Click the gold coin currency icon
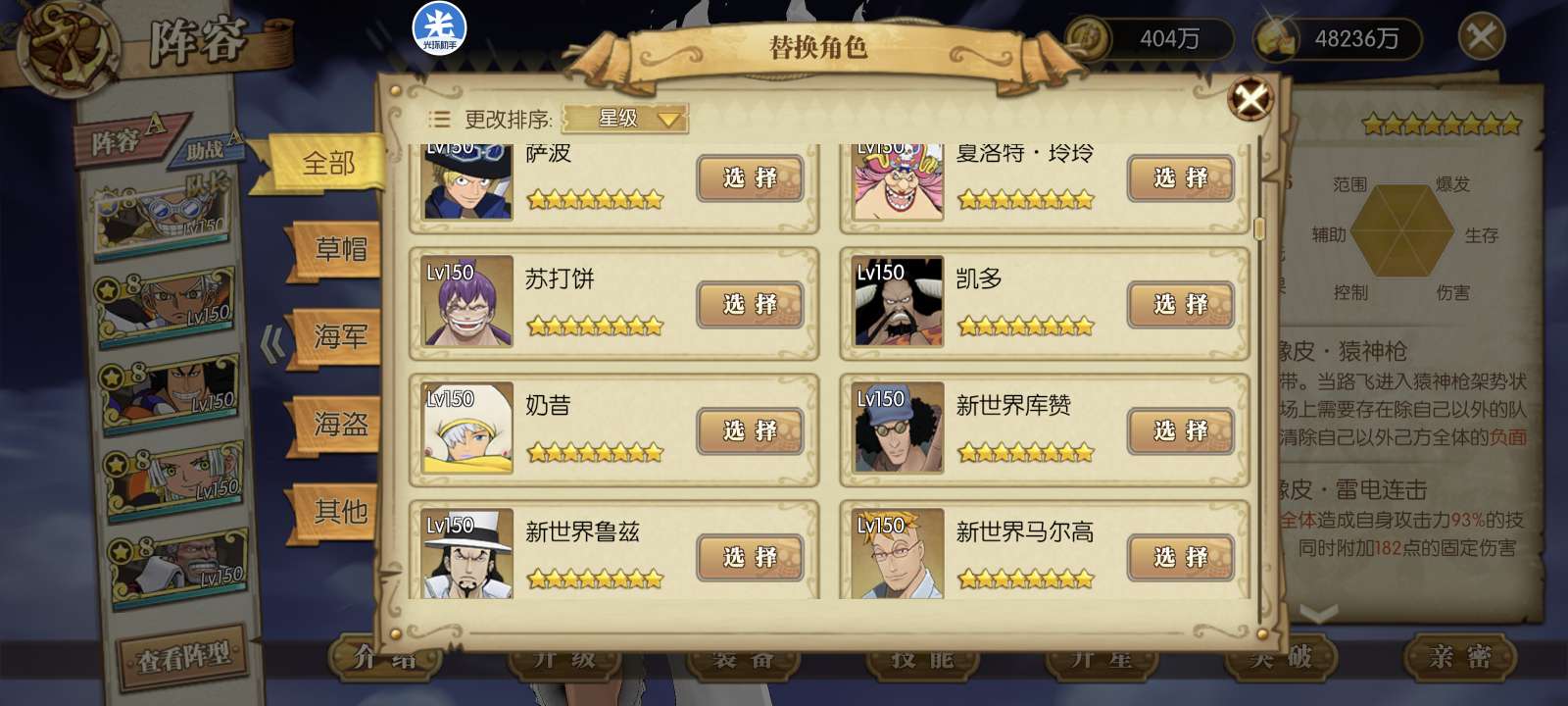 1089,39
